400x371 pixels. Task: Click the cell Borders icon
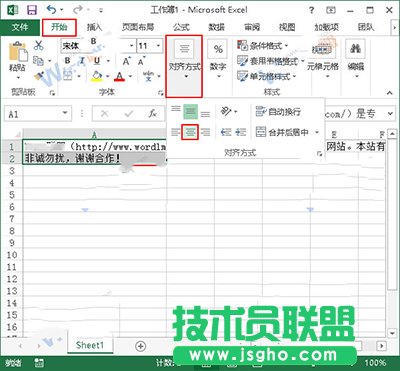coord(68,76)
